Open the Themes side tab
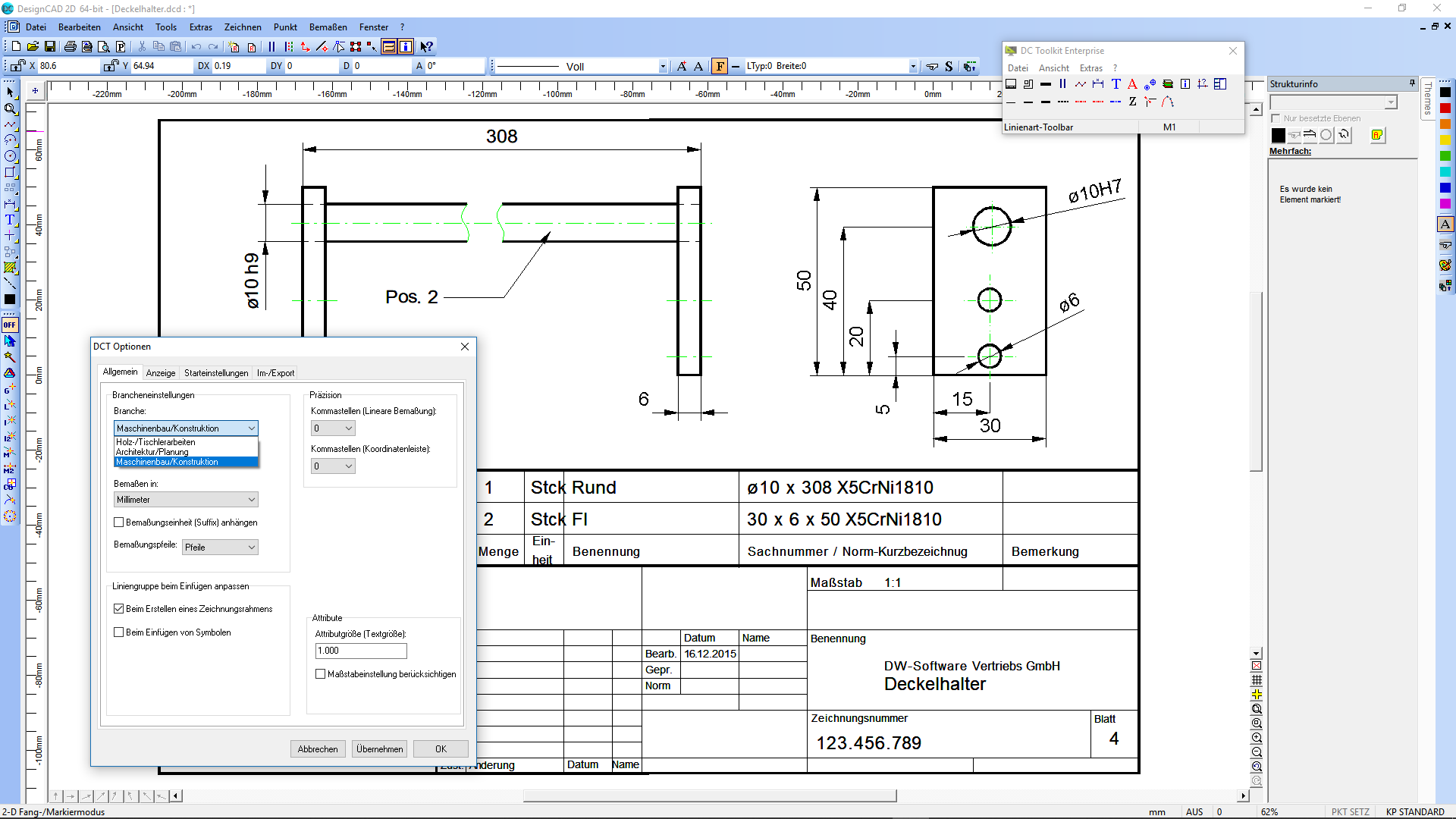Viewport: 1456px width, 819px height. tap(1428, 100)
